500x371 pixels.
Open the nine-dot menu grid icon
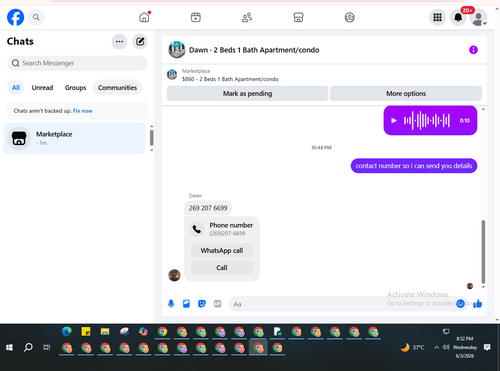pos(437,17)
